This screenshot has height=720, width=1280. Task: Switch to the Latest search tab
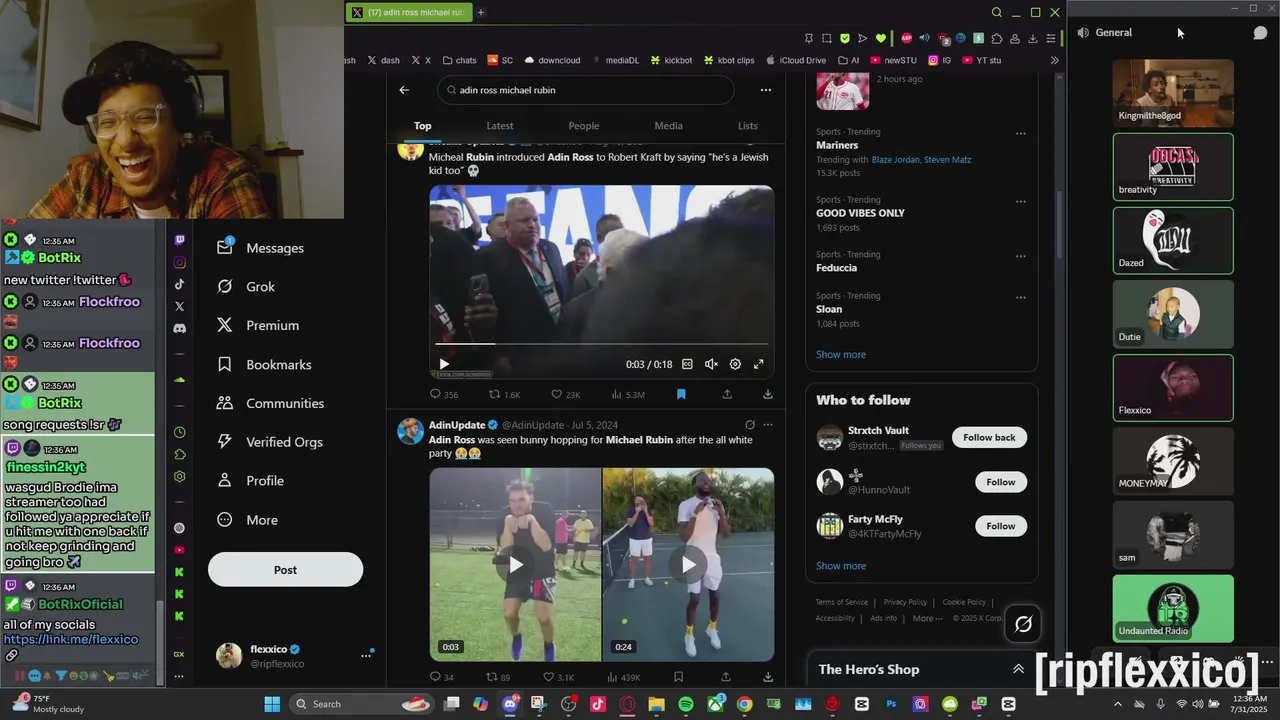click(x=500, y=126)
